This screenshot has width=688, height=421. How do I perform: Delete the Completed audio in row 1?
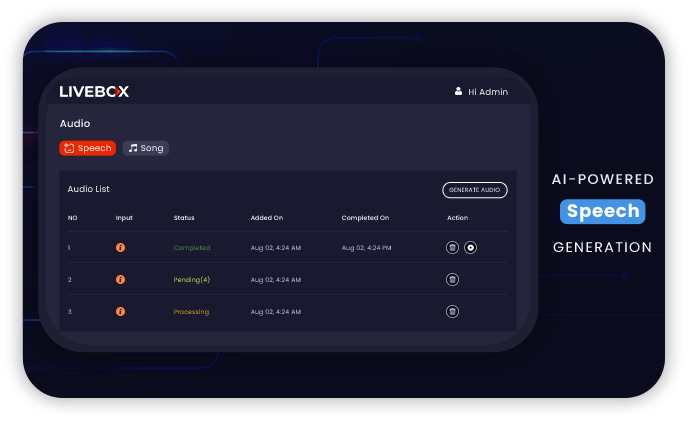(x=452, y=247)
